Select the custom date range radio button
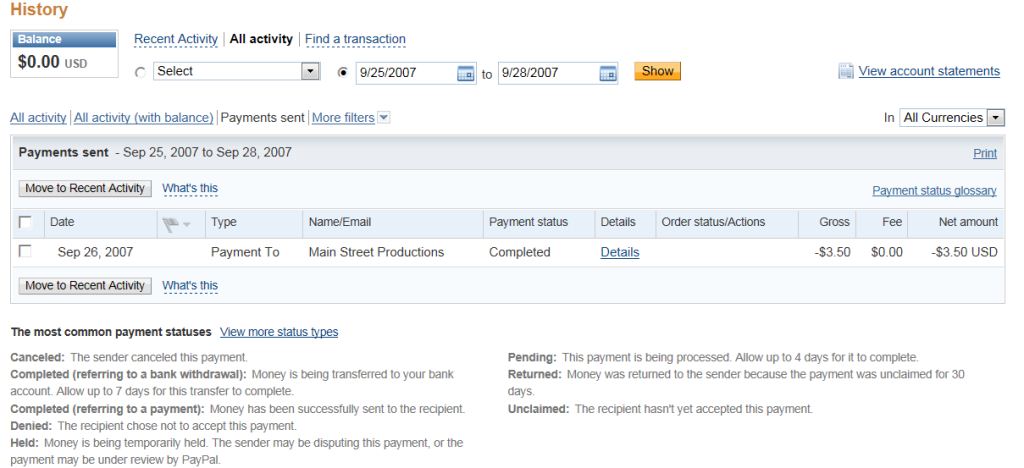 coord(345,72)
